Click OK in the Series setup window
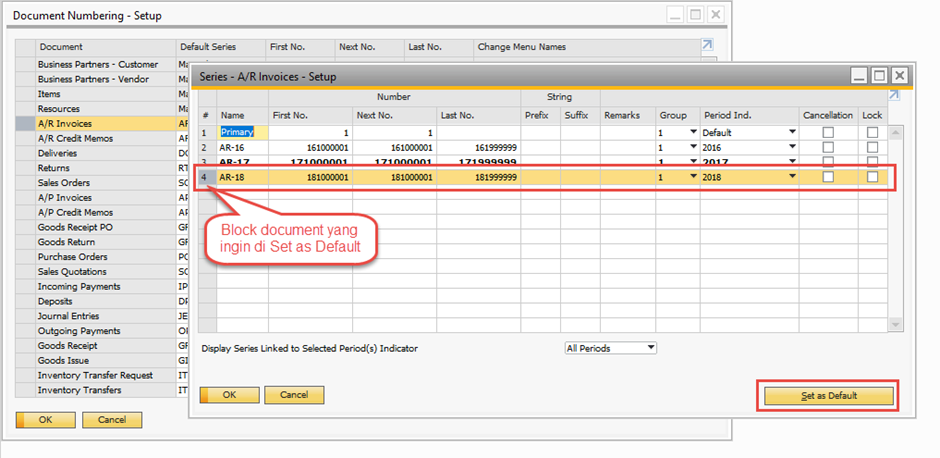Screen dimensions: 940x458 230,395
